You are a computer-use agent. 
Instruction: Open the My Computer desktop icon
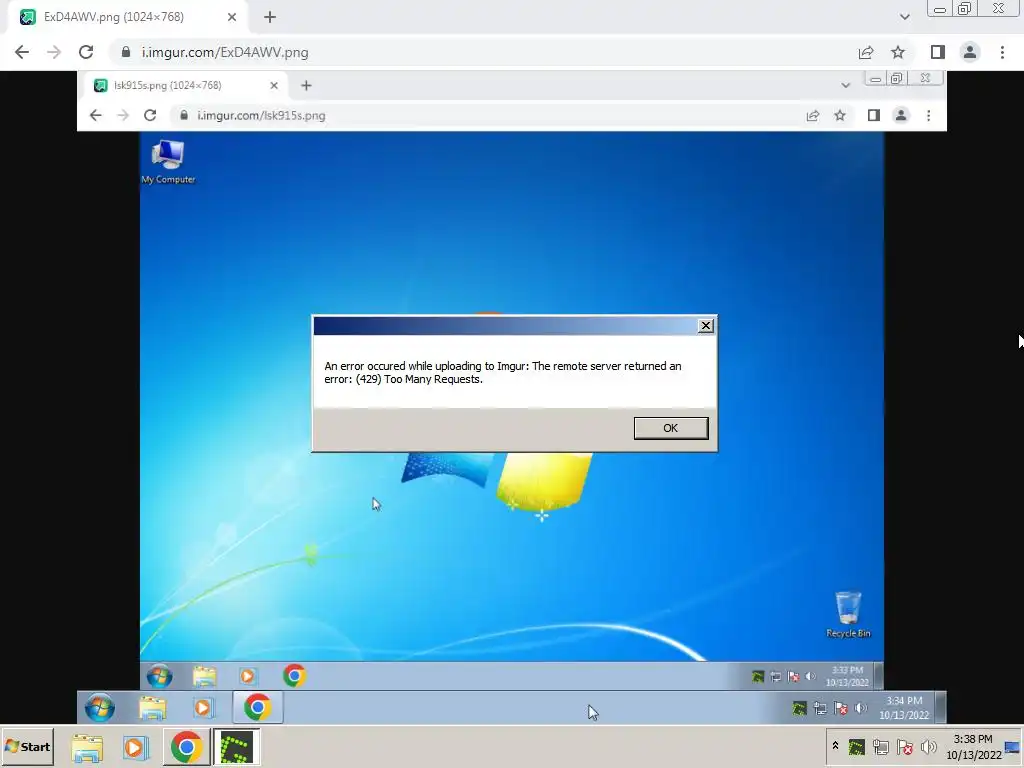click(168, 161)
